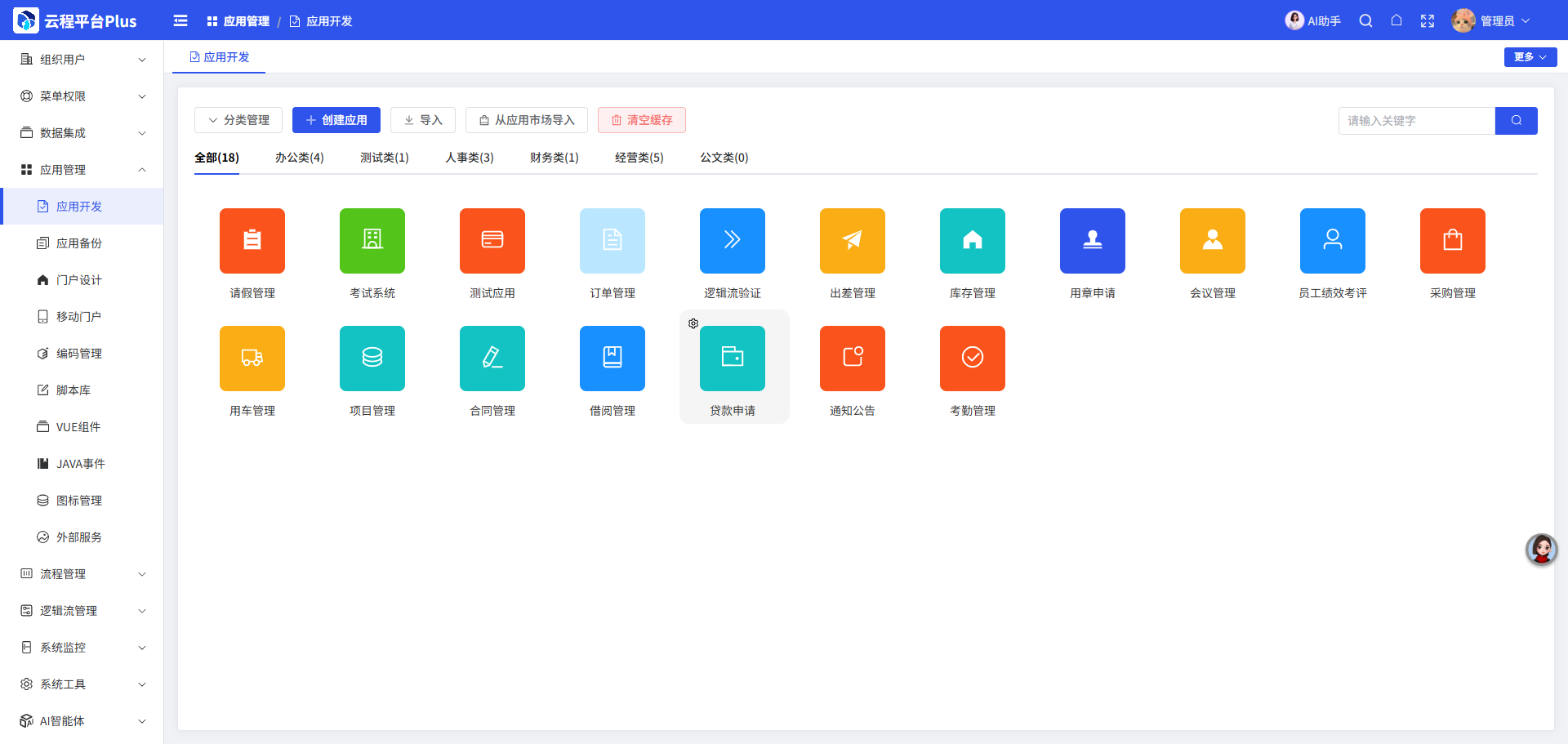Open the 请假管理 application
Image resolution: width=1568 pixels, height=744 pixels.
252,241
